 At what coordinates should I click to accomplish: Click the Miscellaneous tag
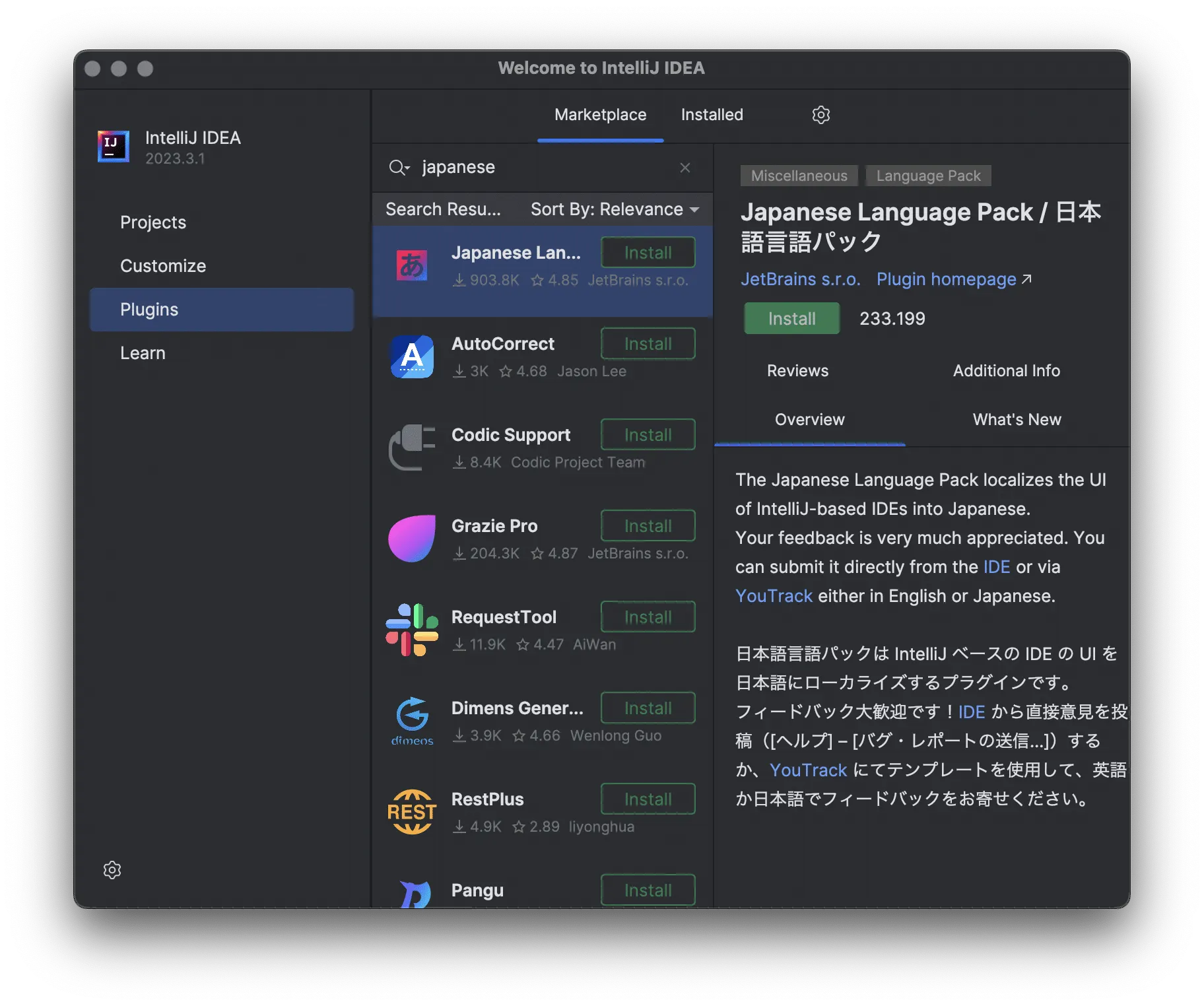(799, 176)
